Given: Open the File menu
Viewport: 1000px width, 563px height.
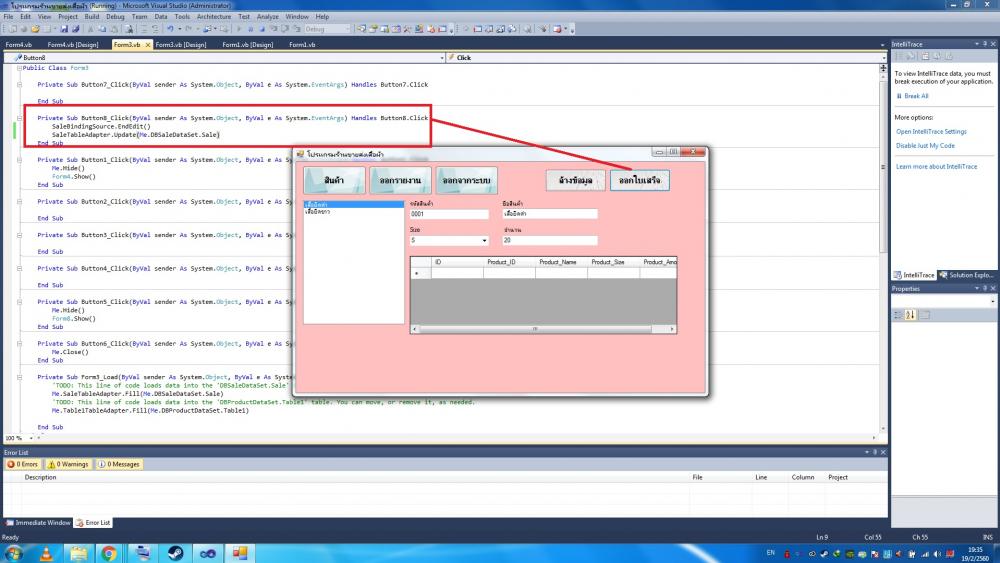Looking at the screenshot, I should coord(8,17).
